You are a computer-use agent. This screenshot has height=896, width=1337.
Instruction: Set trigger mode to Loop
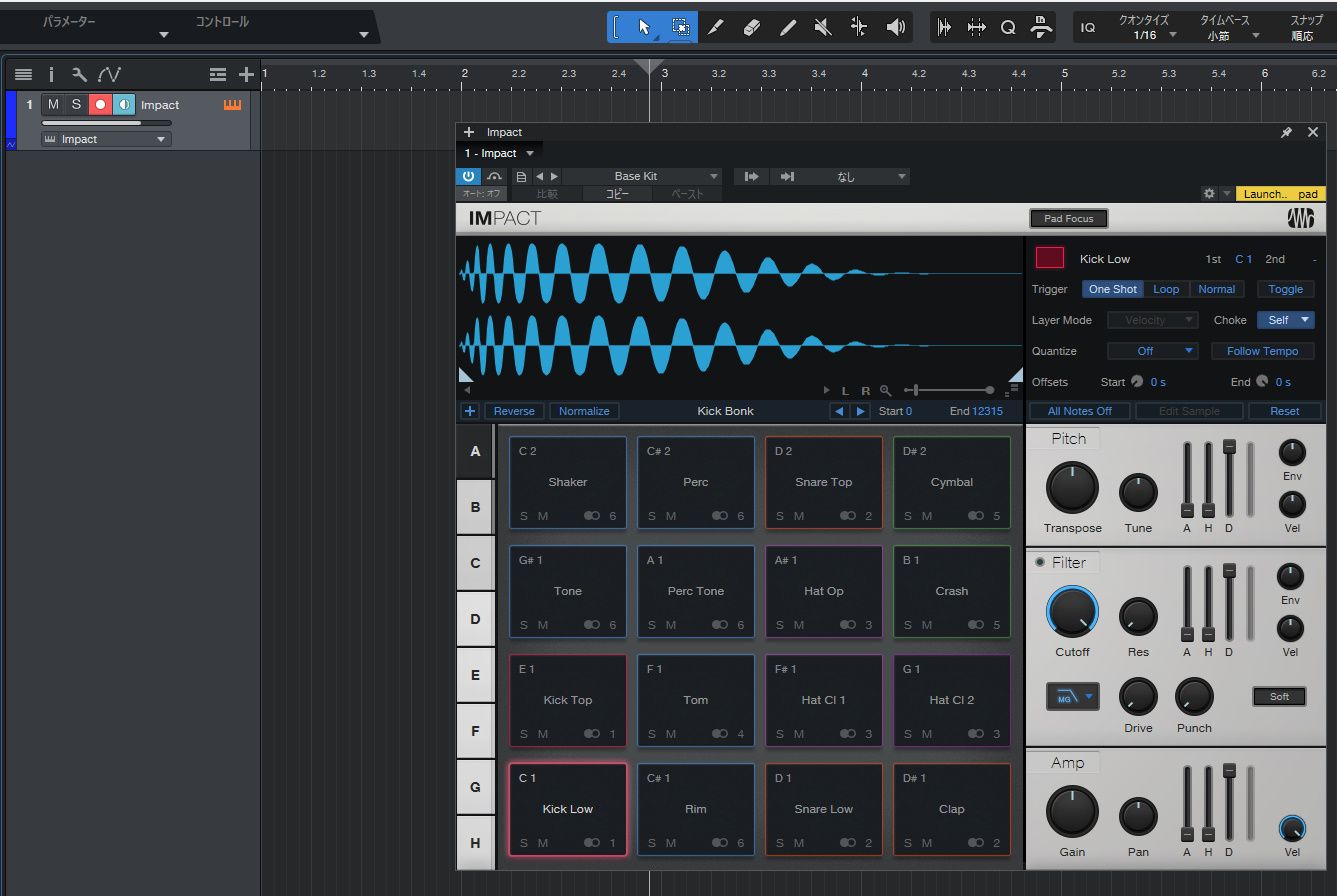(x=1166, y=289)
